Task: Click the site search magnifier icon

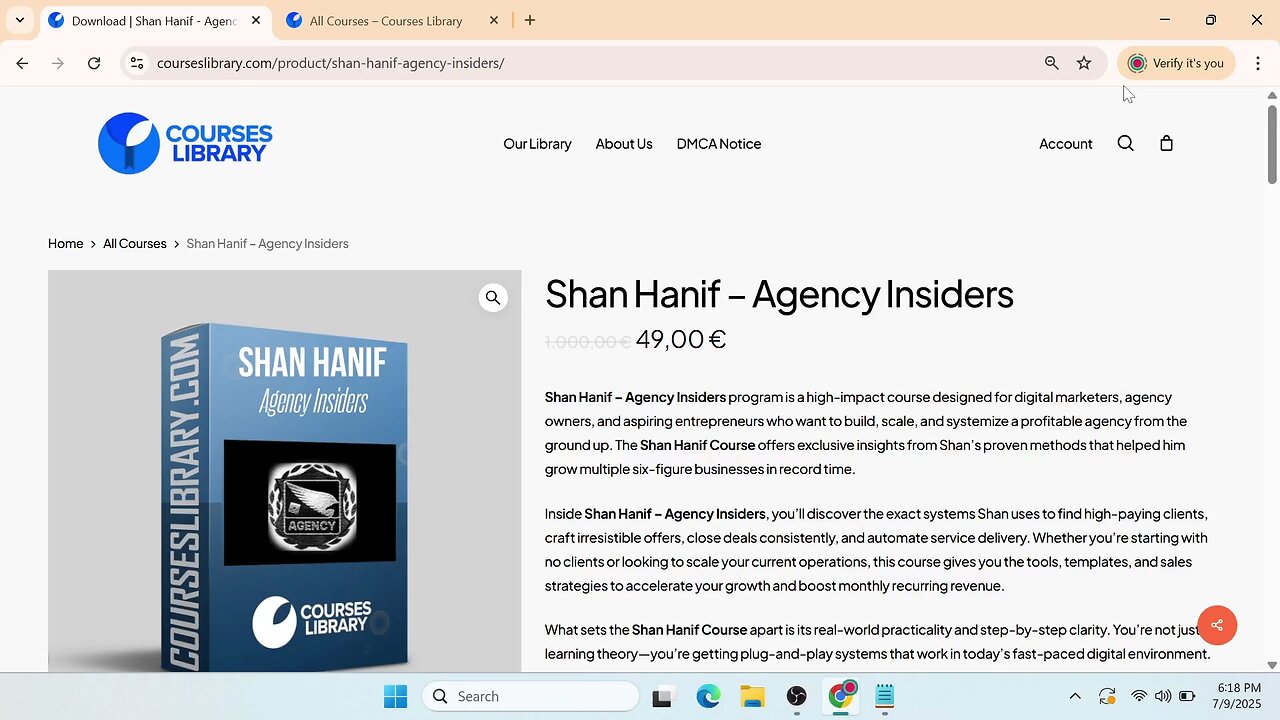Action: coord(1125,143)
